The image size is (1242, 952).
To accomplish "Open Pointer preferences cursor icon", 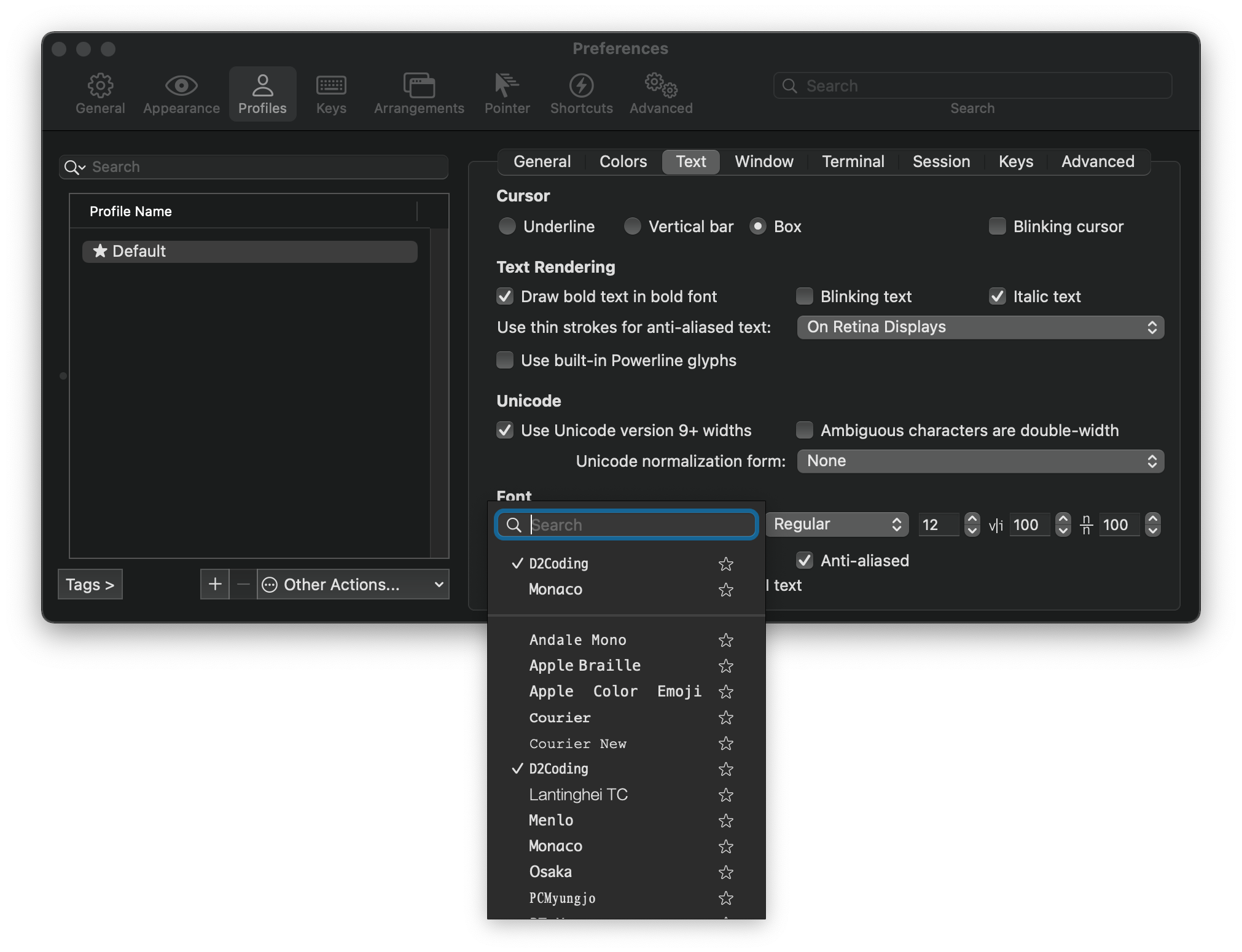I will coord(507,86).
